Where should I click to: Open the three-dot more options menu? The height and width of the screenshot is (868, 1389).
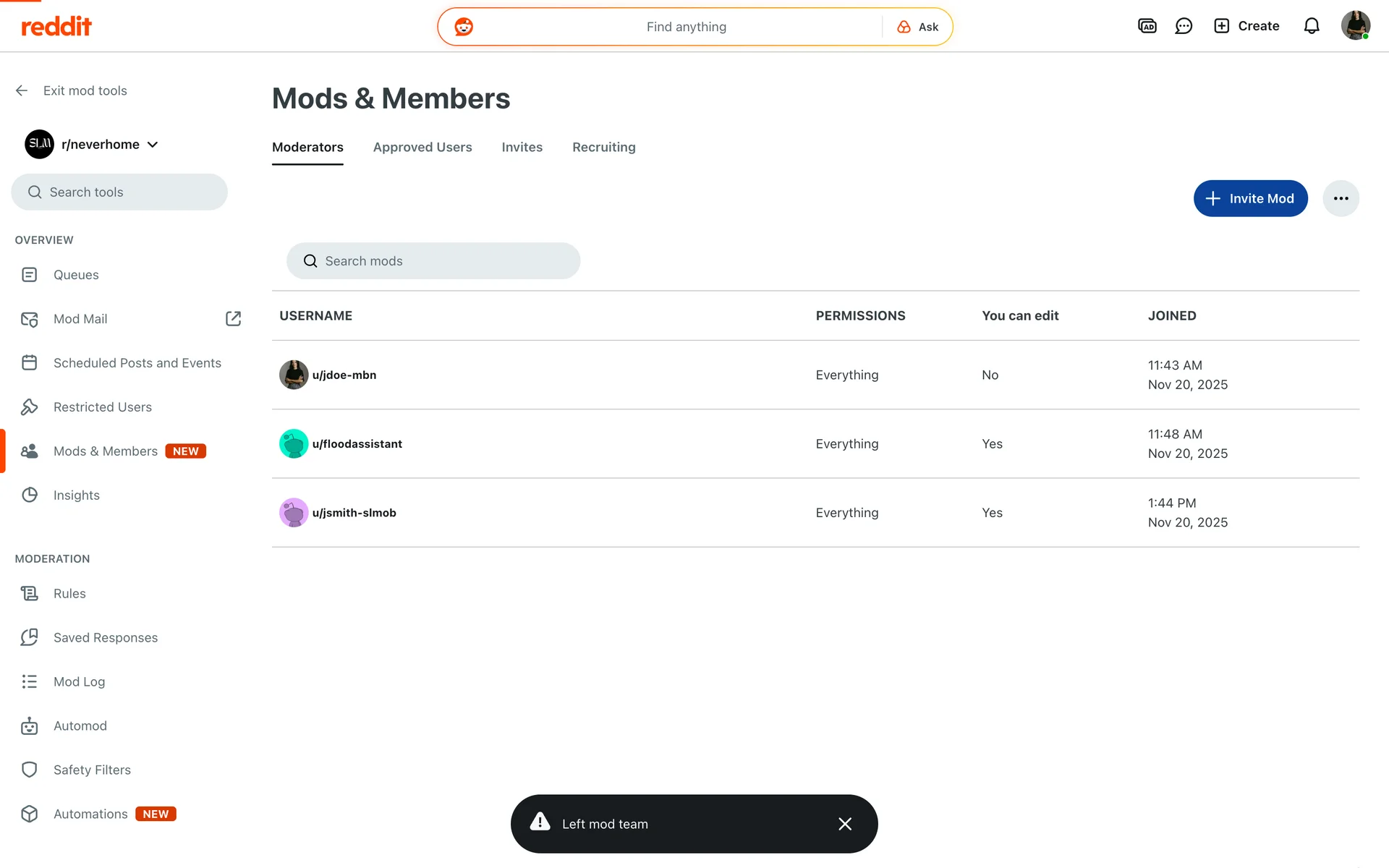[x=1341, y=198]
